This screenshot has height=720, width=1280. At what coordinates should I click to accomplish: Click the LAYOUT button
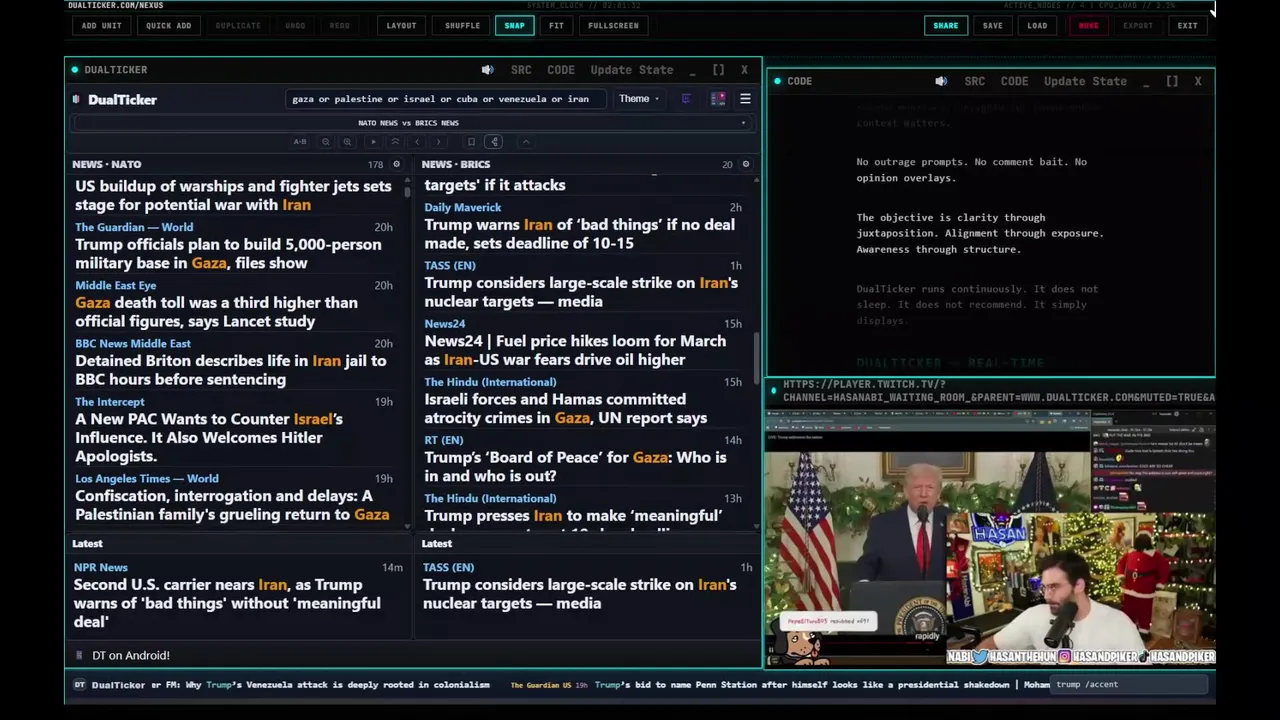pos(402,25)
